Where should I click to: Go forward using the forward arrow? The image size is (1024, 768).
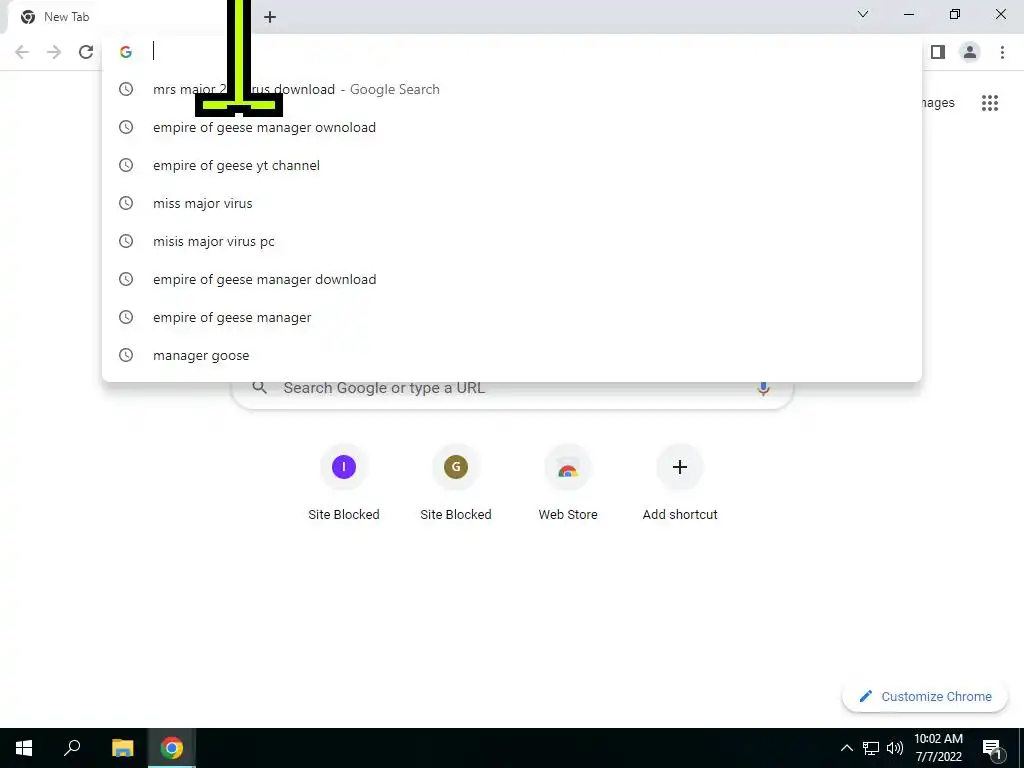[x=54, y=52]
